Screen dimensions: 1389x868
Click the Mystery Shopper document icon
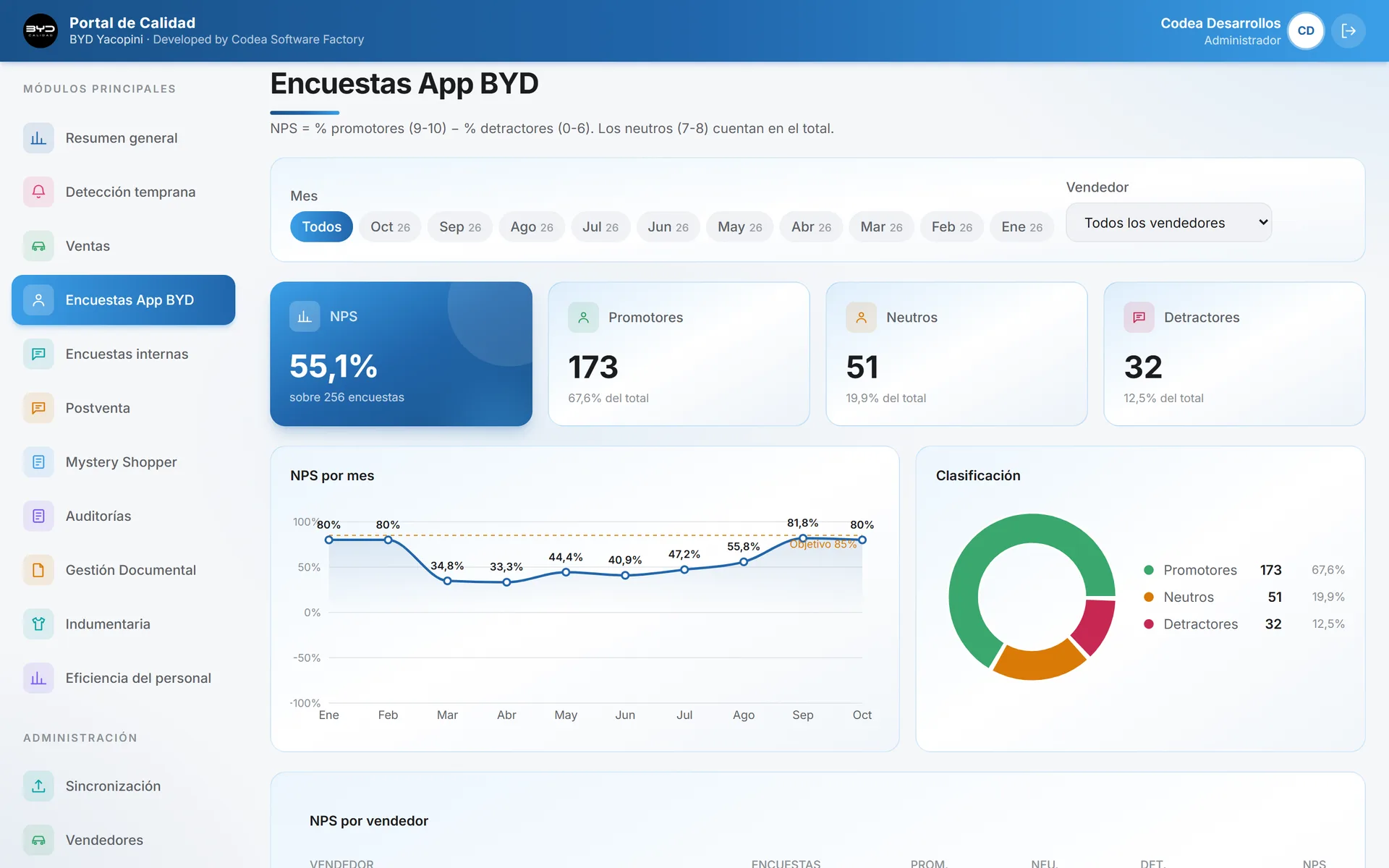(x=38, y=461)
